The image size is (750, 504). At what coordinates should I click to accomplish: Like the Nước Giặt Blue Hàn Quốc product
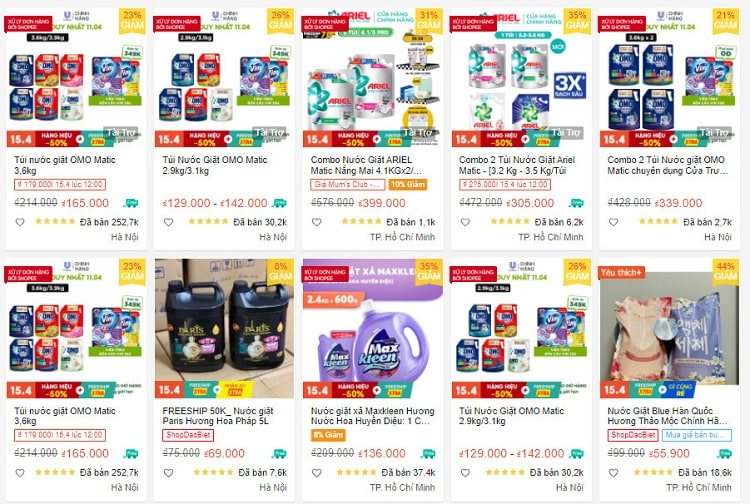613,472
